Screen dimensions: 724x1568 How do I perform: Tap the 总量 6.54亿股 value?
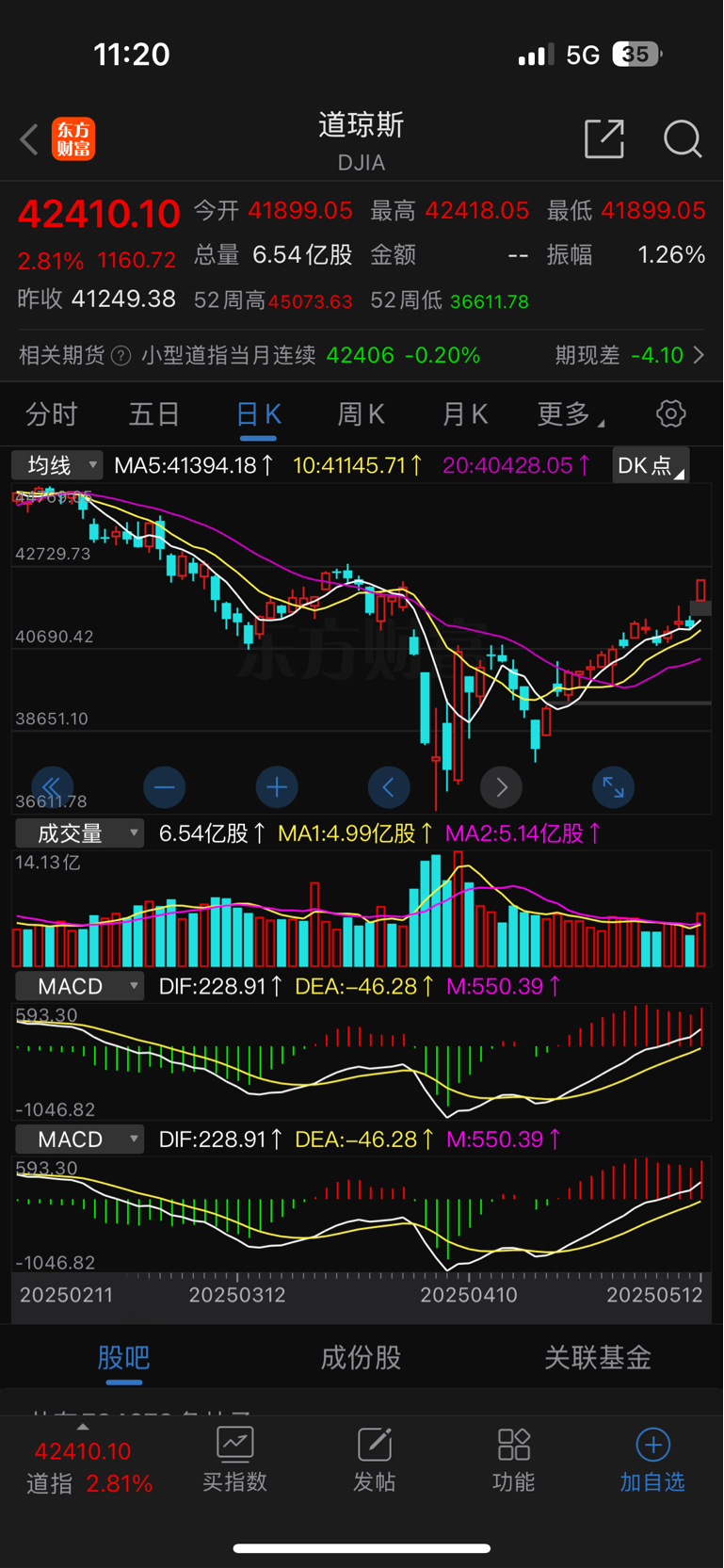tap(302, 255)
